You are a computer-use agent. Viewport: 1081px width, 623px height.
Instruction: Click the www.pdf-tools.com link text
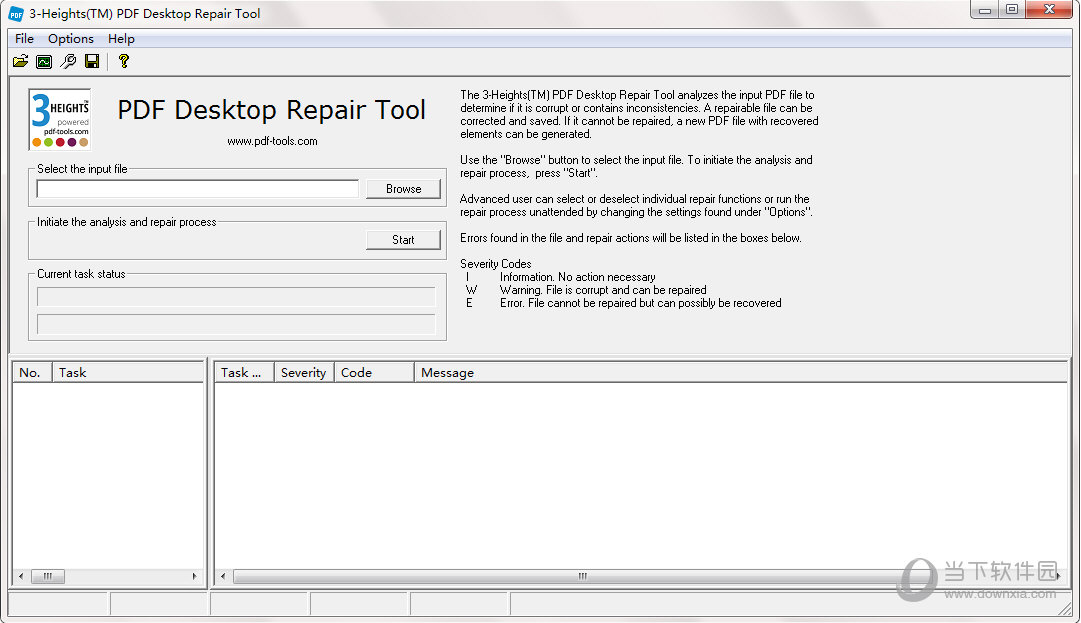point(272,141)
